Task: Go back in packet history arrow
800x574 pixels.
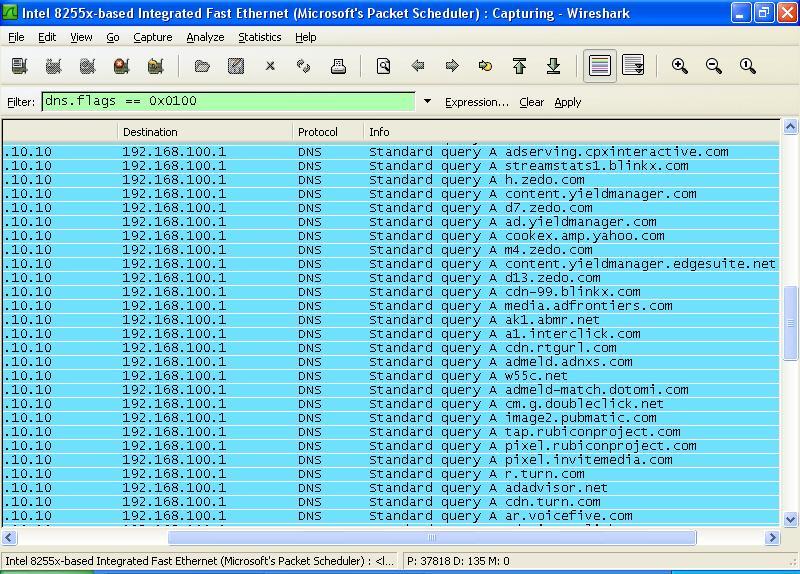Action: [x=418, y=66]
